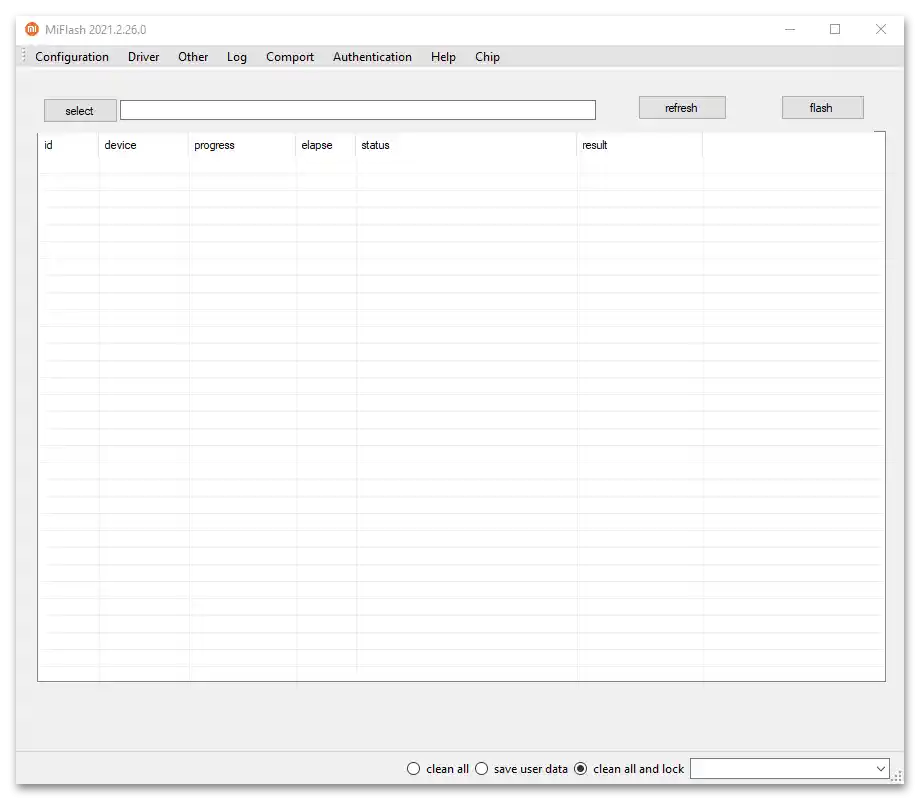Open the Other menu
This screenshot has height=800, width=920.
point(193,57)
